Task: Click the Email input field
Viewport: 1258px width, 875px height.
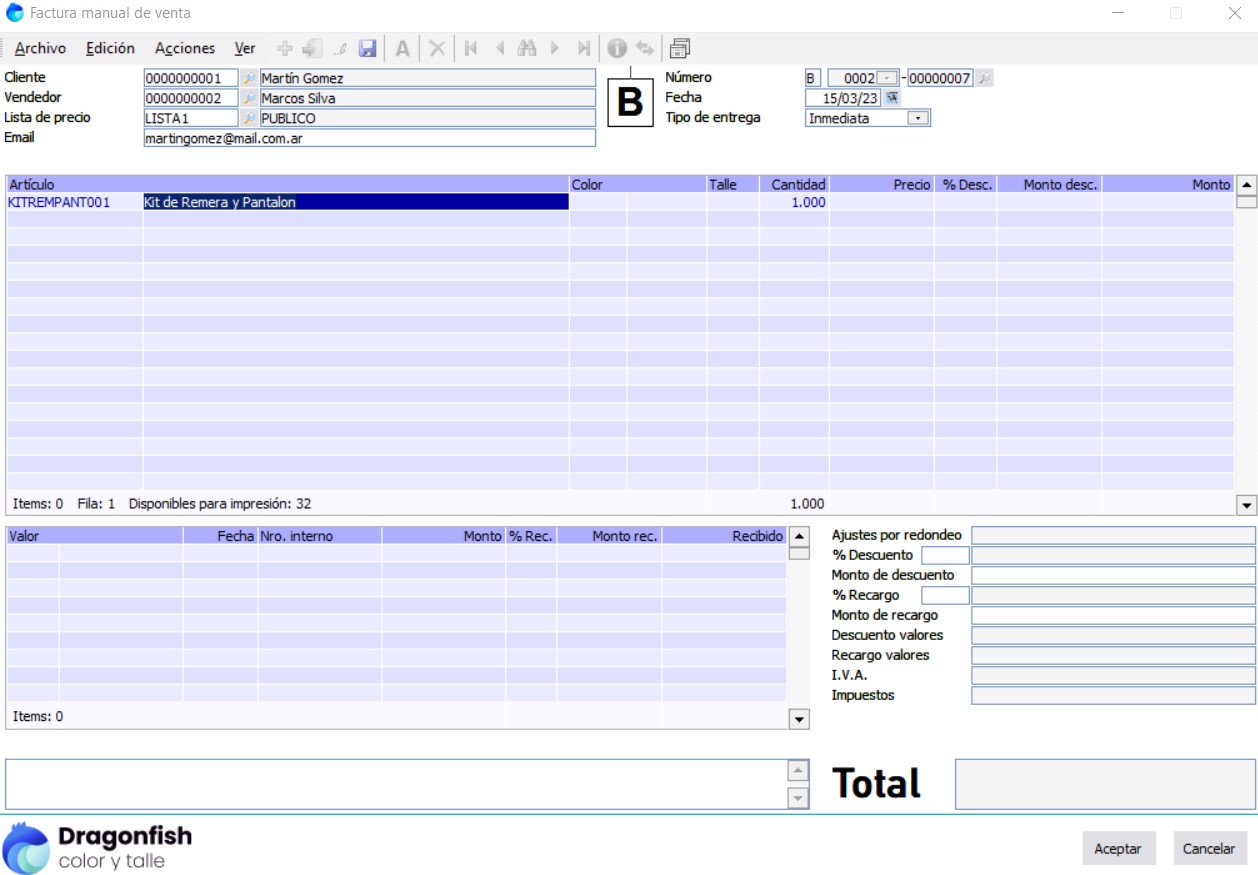Action: click(x=369, y=139)
